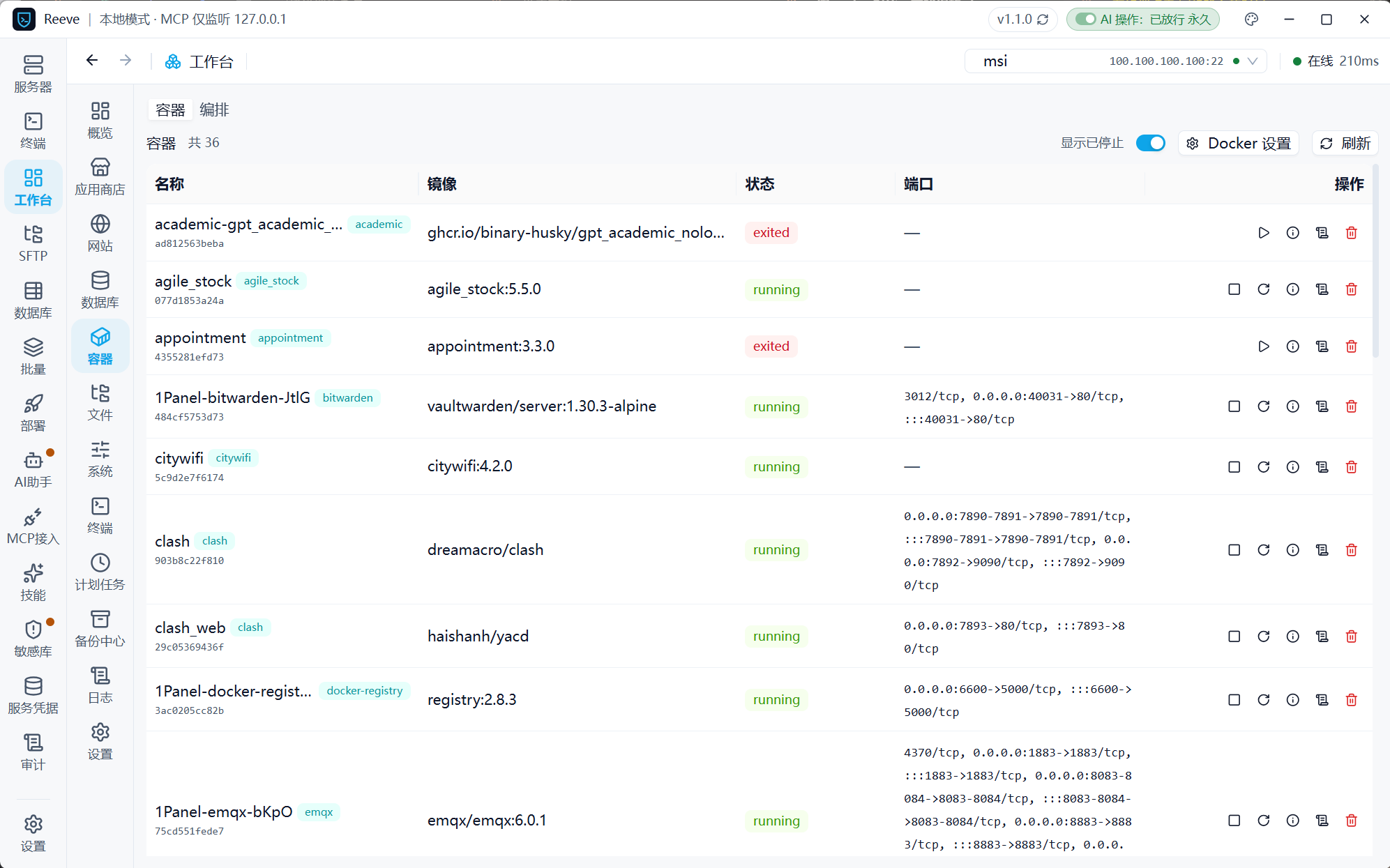Open the 应用商店 app store panel
1390x868 pixels.
pyautogui.click(x=100, y=176)
